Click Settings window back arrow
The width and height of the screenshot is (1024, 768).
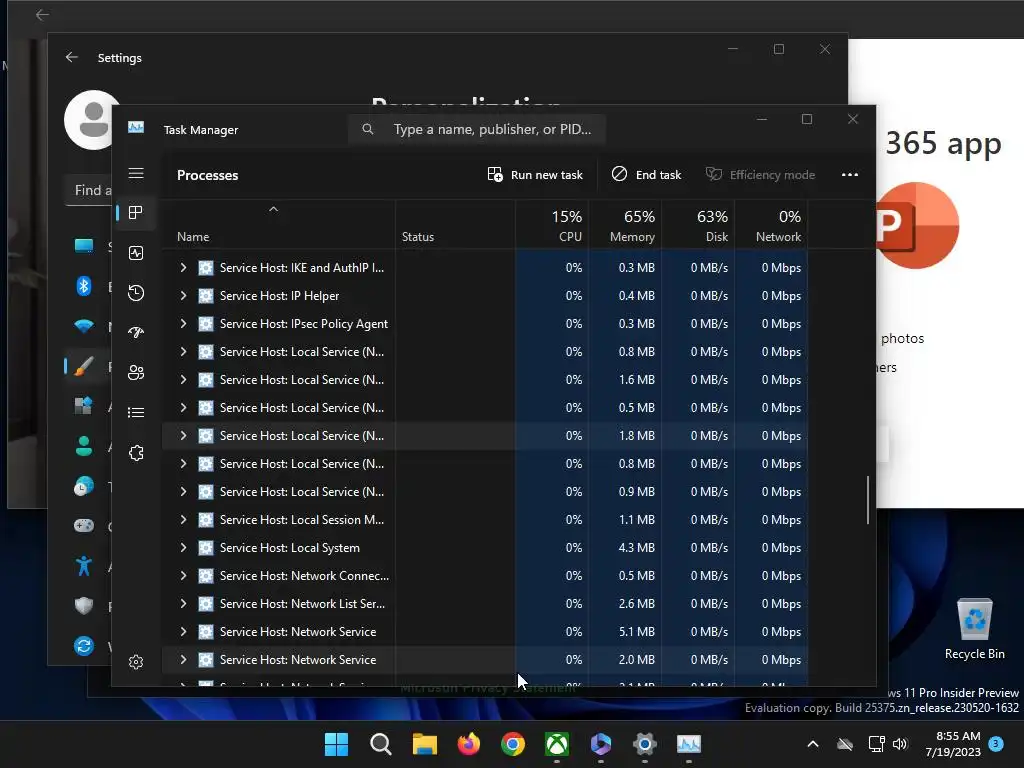tap(72, 57)
